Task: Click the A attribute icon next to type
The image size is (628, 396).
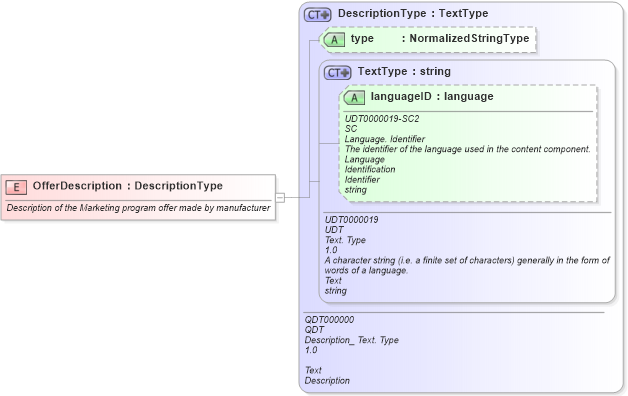Action: 334,40
